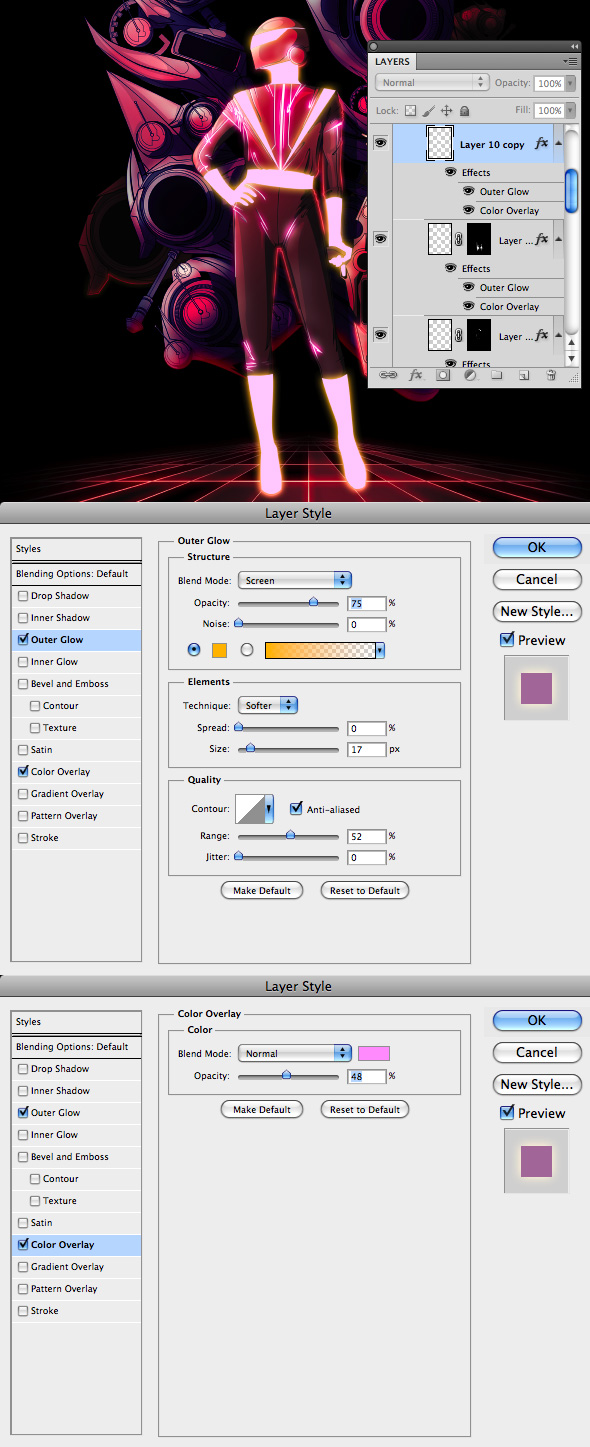
Task: Click the pink Color Overlay color swatch
Action: [x=374, y=1053]
